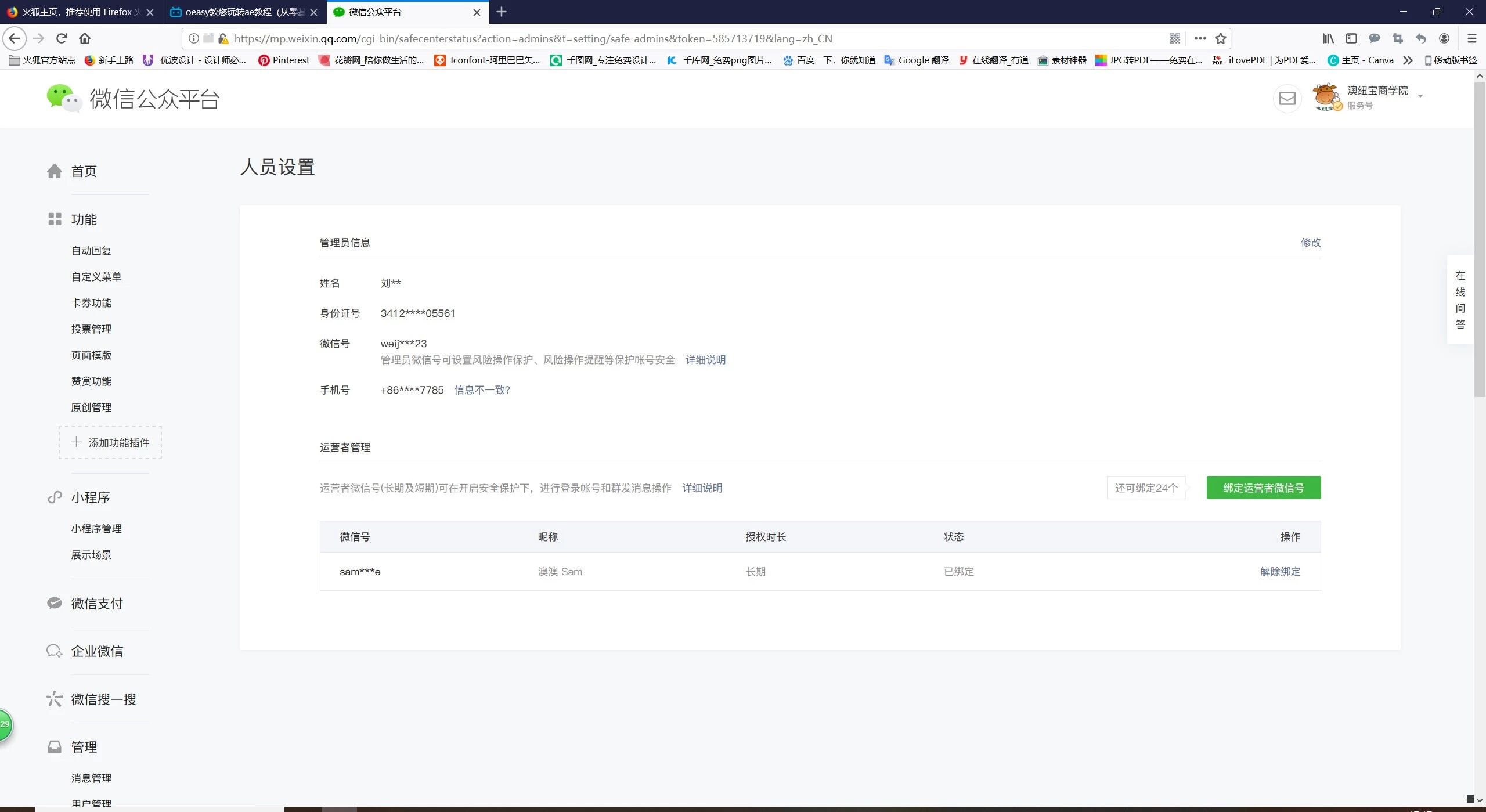The width and height of the screenshot is (1486, 812).
Task: Click the home icon beside 首页
Action: [x=55, y=171]
